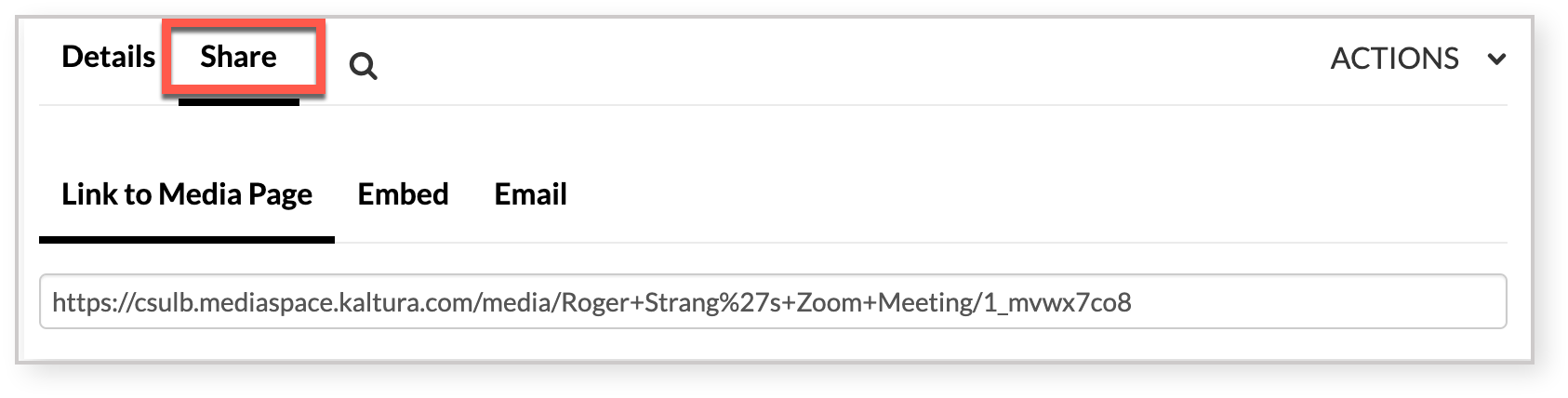Screen dimensions: 1568x398
Task: Focus the Roger Strang Zoom Meeting URL
Action: point(773,301)
